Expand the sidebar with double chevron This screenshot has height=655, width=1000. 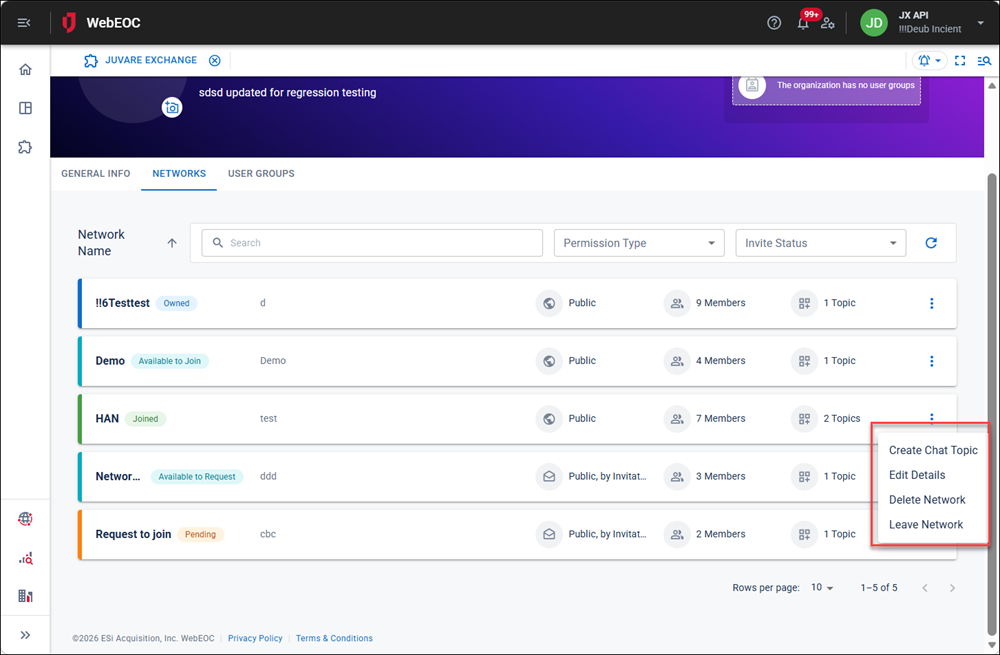25,635
